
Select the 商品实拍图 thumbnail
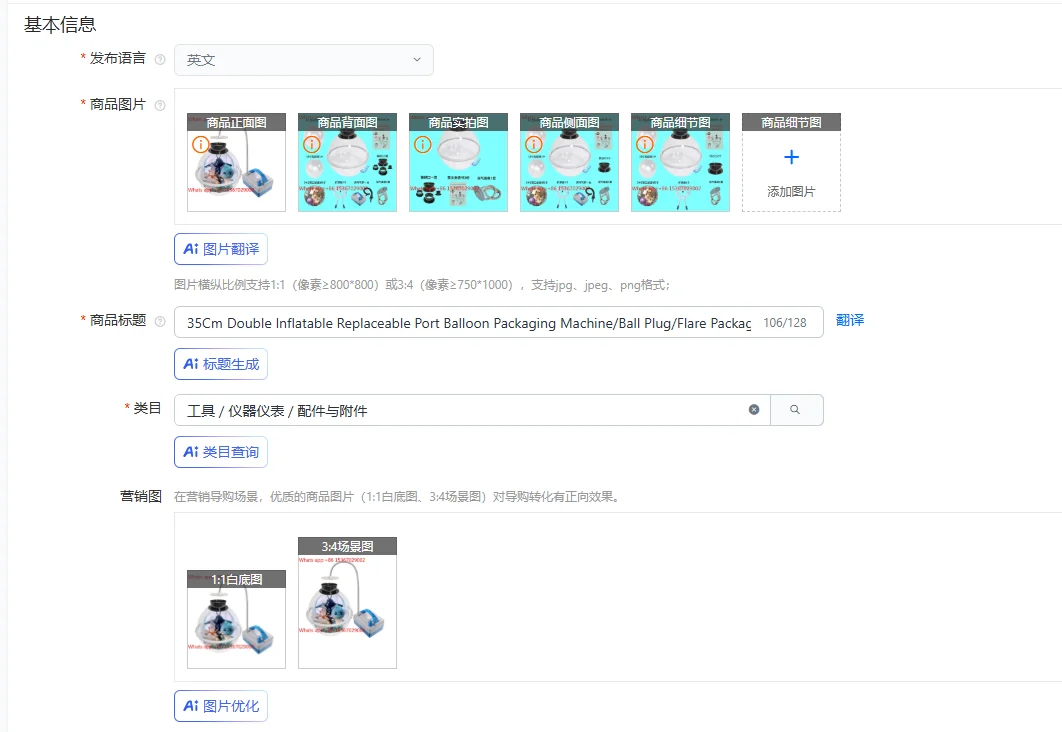(x=459, y=163)
